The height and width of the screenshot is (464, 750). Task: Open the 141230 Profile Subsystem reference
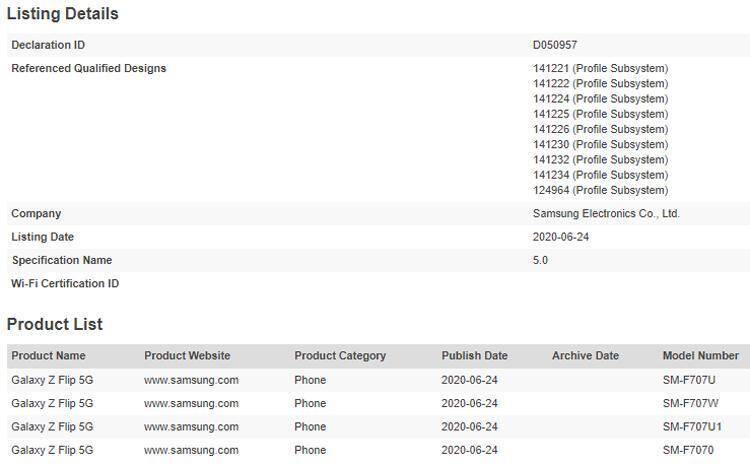click(600, 144)
